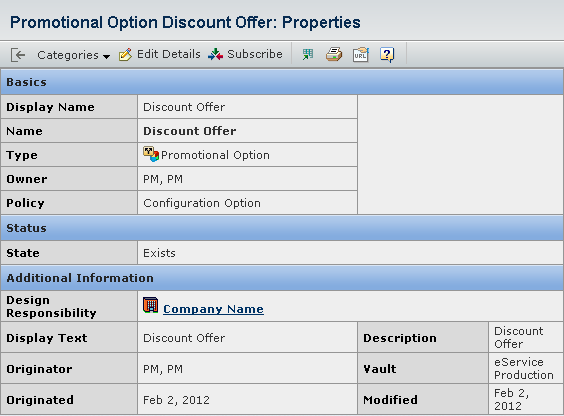Click the Subscribe arrows icon
Image resolution: width=564 pixels, height=416 pixels.
pos(215,55)
